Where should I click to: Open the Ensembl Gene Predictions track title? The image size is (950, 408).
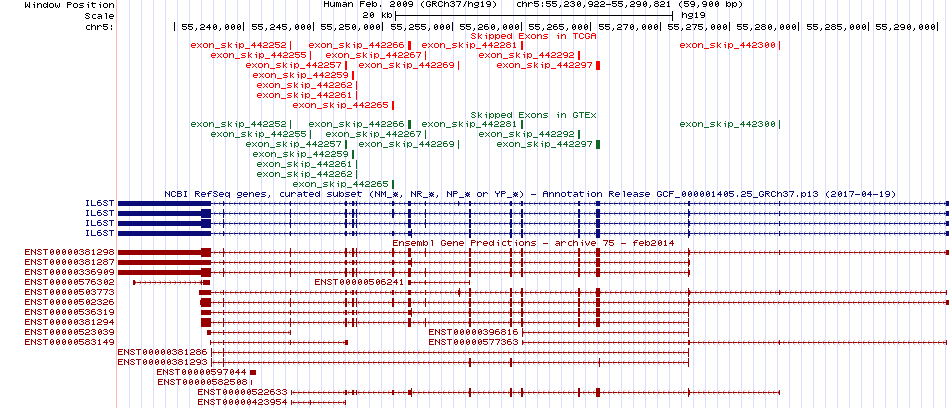tap(534, 243)
